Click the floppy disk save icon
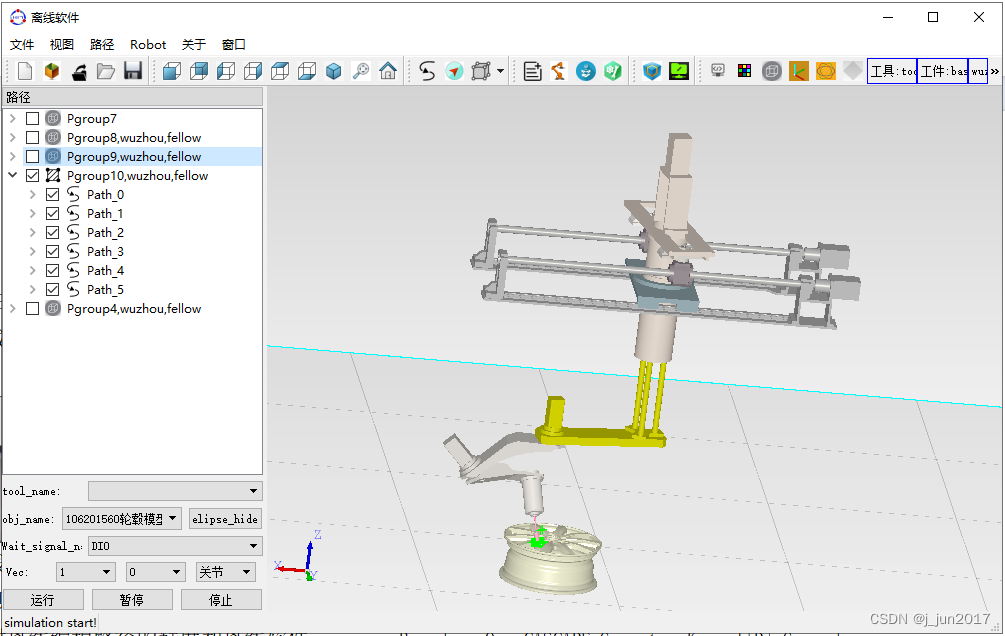 coord(132,71)
